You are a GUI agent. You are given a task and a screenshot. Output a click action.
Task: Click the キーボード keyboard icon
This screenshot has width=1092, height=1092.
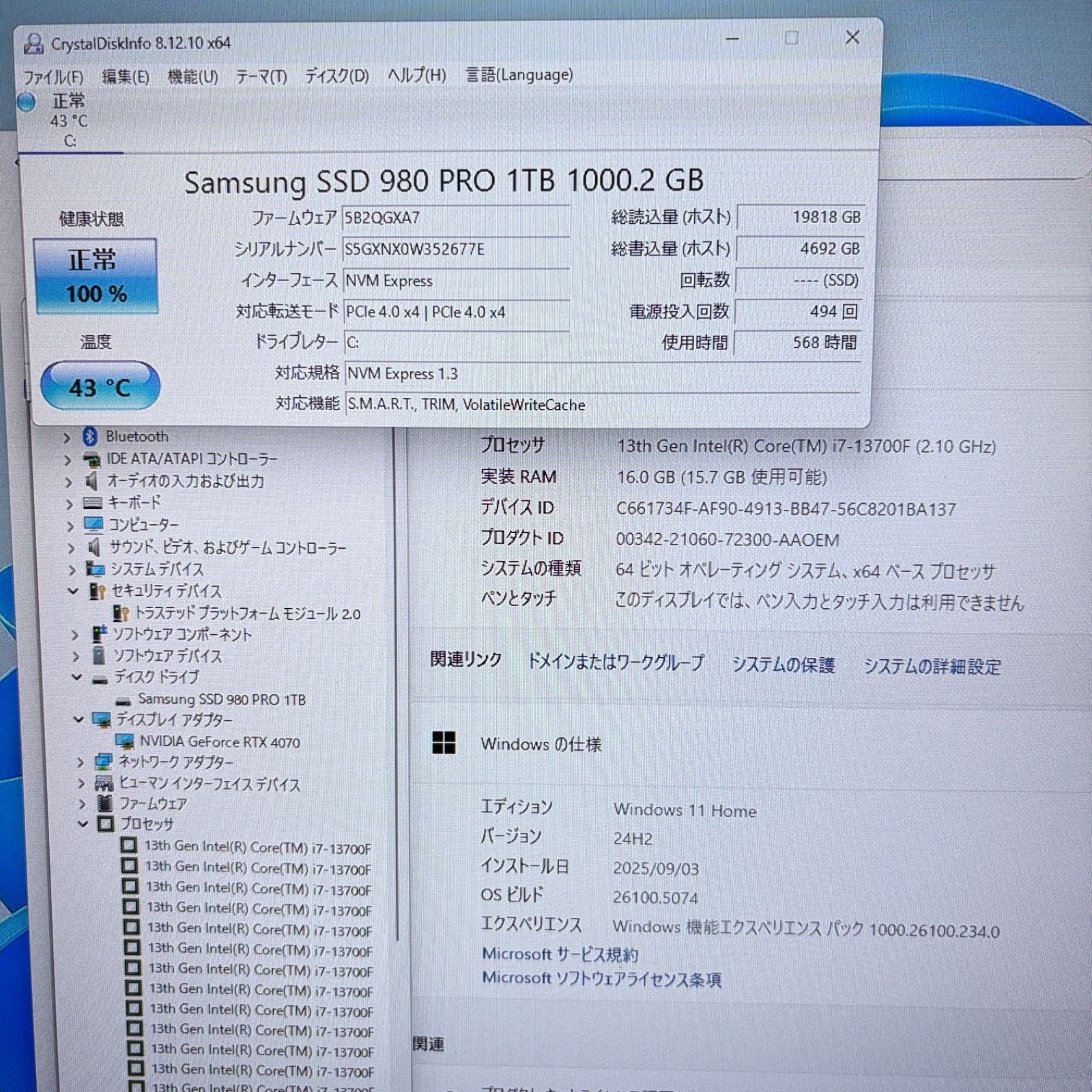point(92,503)
